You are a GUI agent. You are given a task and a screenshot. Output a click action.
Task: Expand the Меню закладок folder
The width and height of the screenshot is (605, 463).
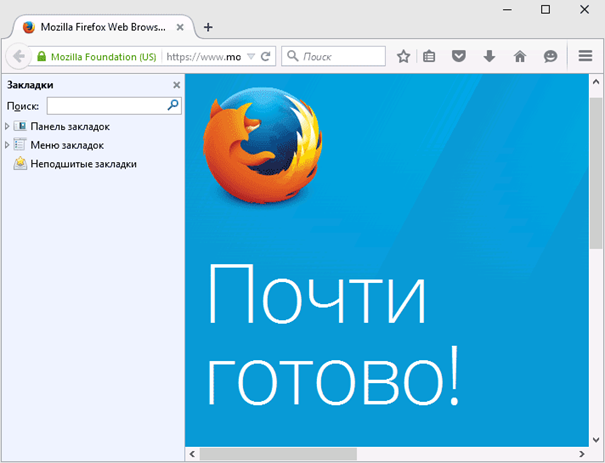click(7, 145)
